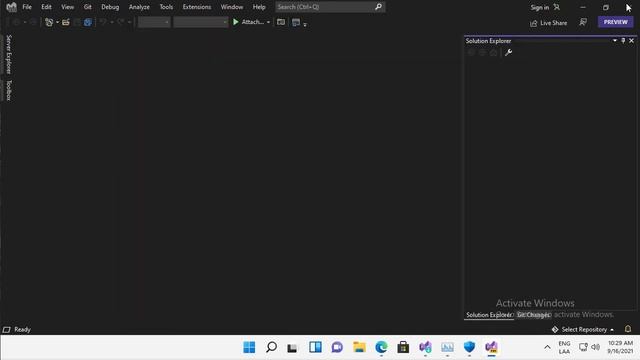
Task: Switch to the Git Changes bottom tab
Action: (x=533, y=315)
